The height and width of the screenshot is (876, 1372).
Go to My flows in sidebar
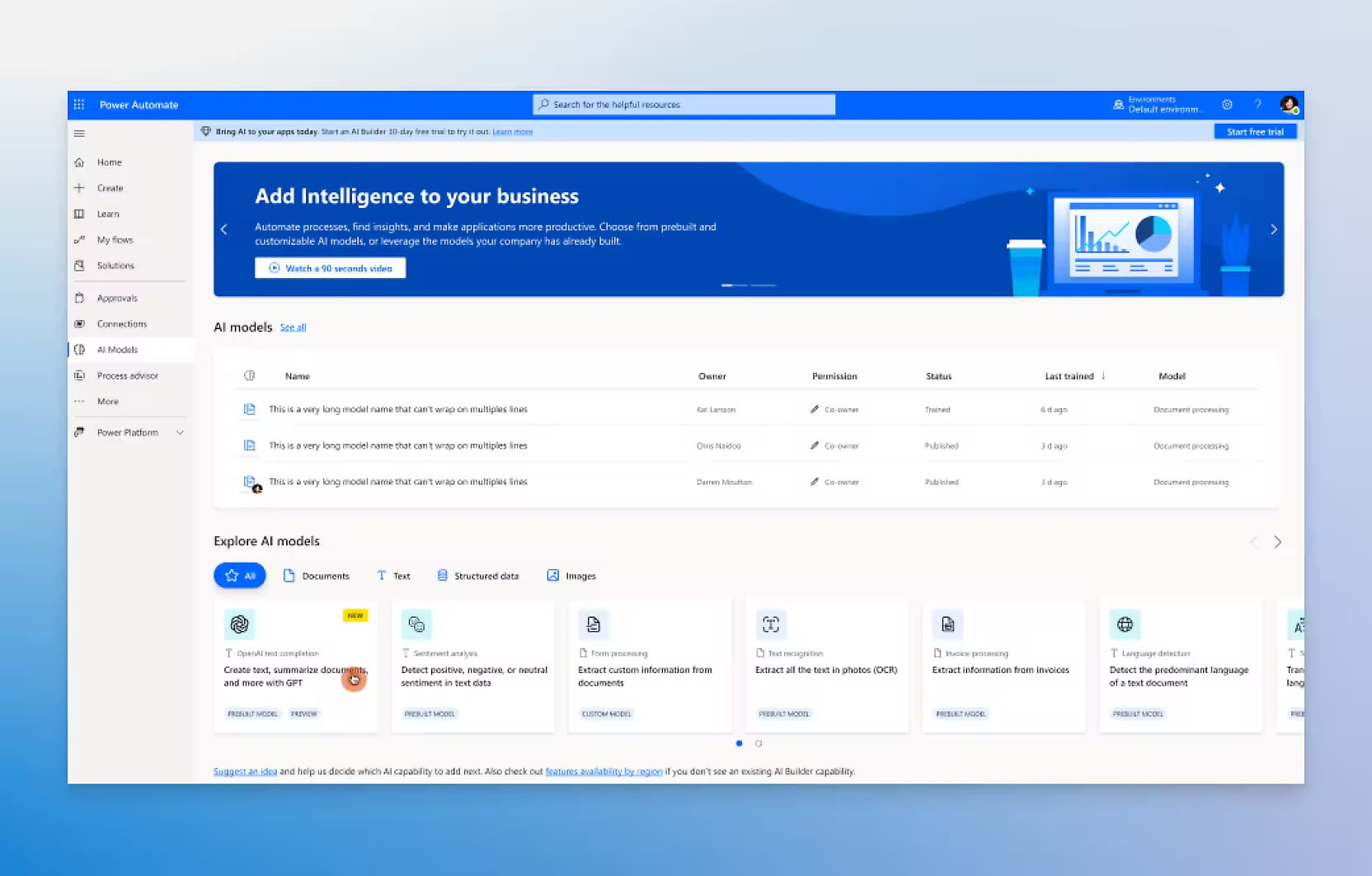tap(115, 240)
